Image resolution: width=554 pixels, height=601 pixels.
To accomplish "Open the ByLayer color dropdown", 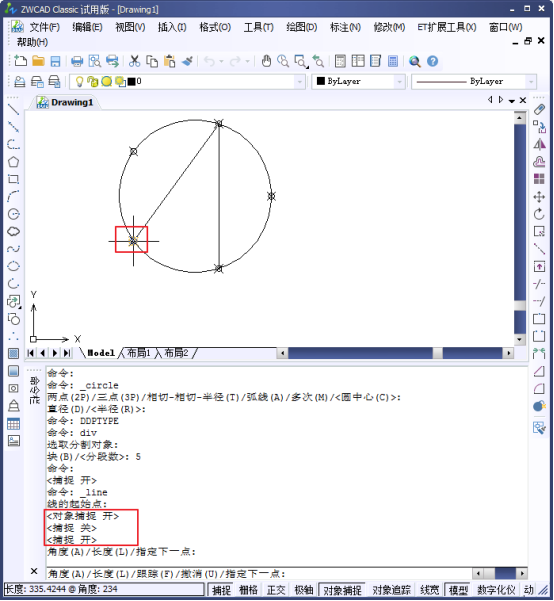I will pos(400,82).
